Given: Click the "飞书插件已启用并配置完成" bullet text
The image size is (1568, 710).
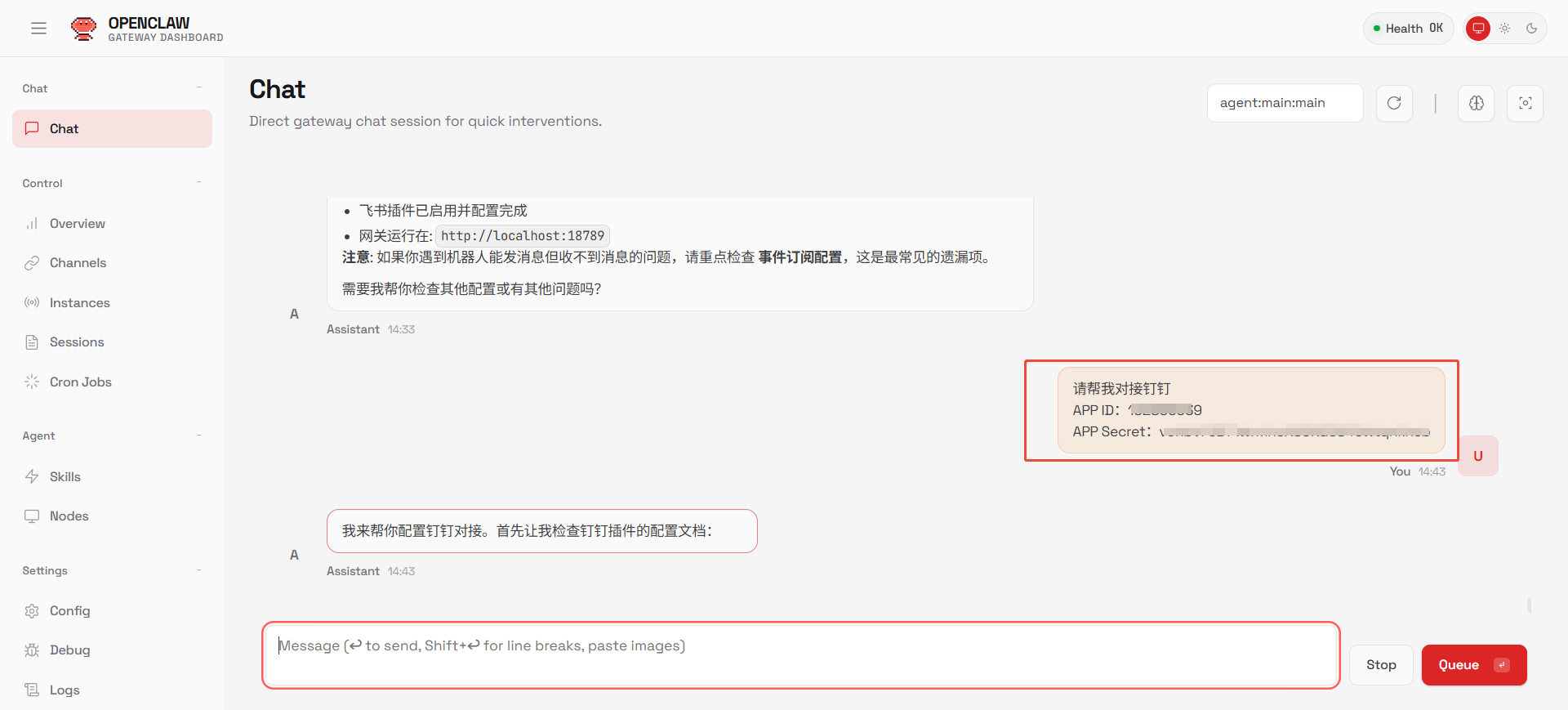Looking at the screenshot, I should pyautogui.click(x=443, y=211).
